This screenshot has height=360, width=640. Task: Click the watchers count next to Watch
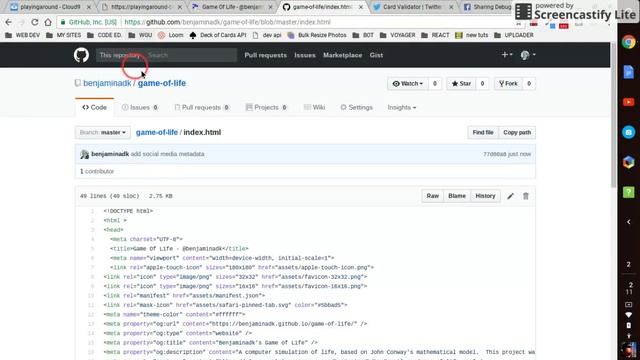click(435, 84)
